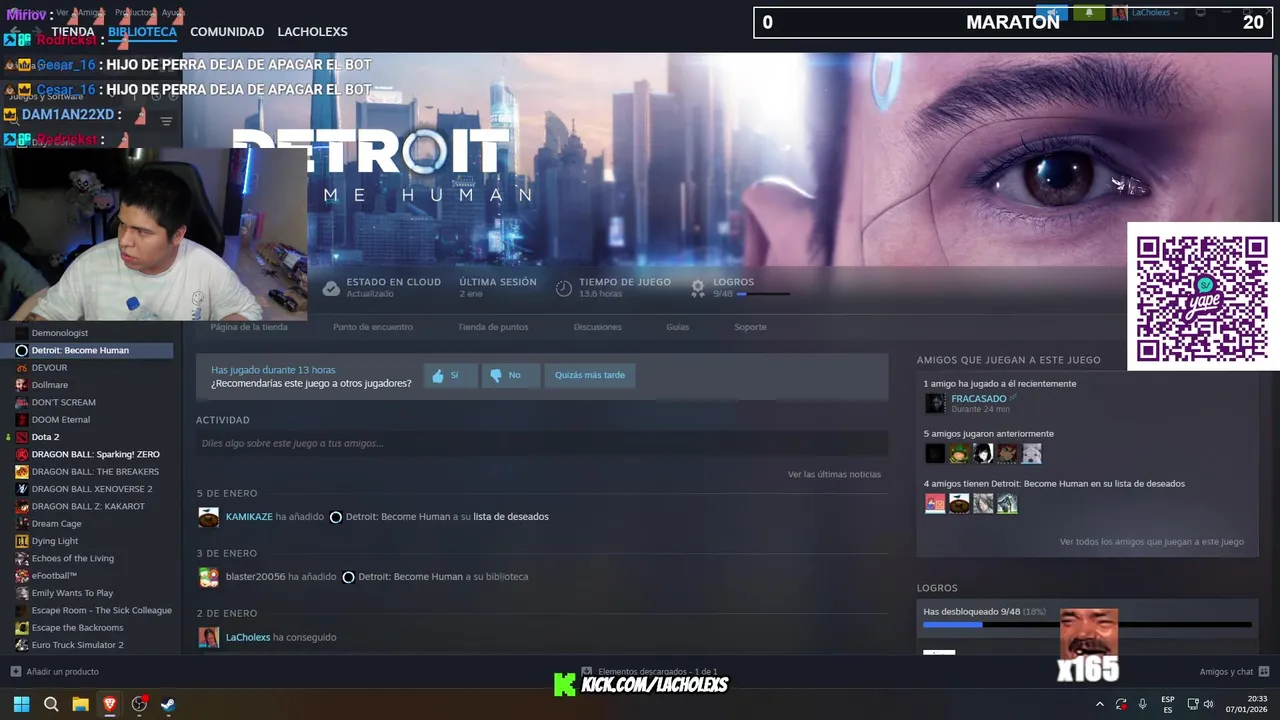Click the notifications bell button

pos(1089,13)
